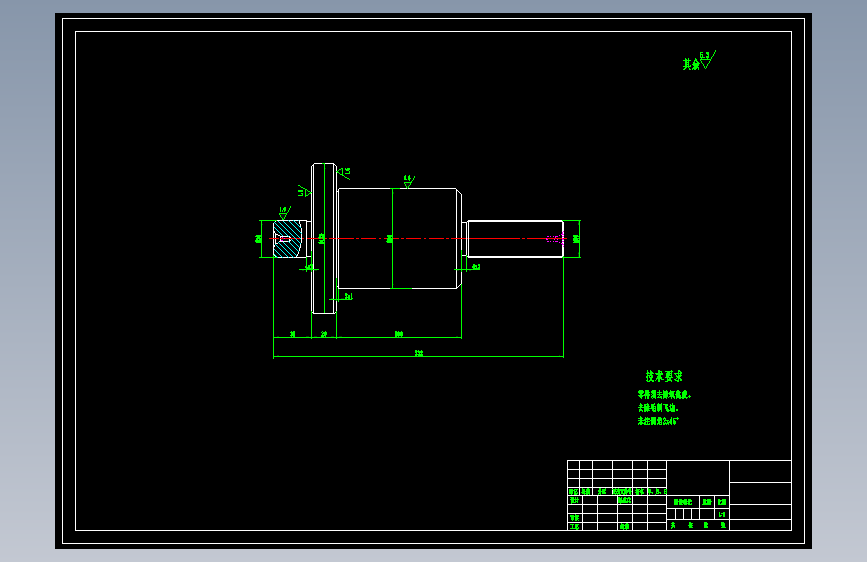
Task: Select the cyan hatched section on shaft end
Action: [288, 239]
